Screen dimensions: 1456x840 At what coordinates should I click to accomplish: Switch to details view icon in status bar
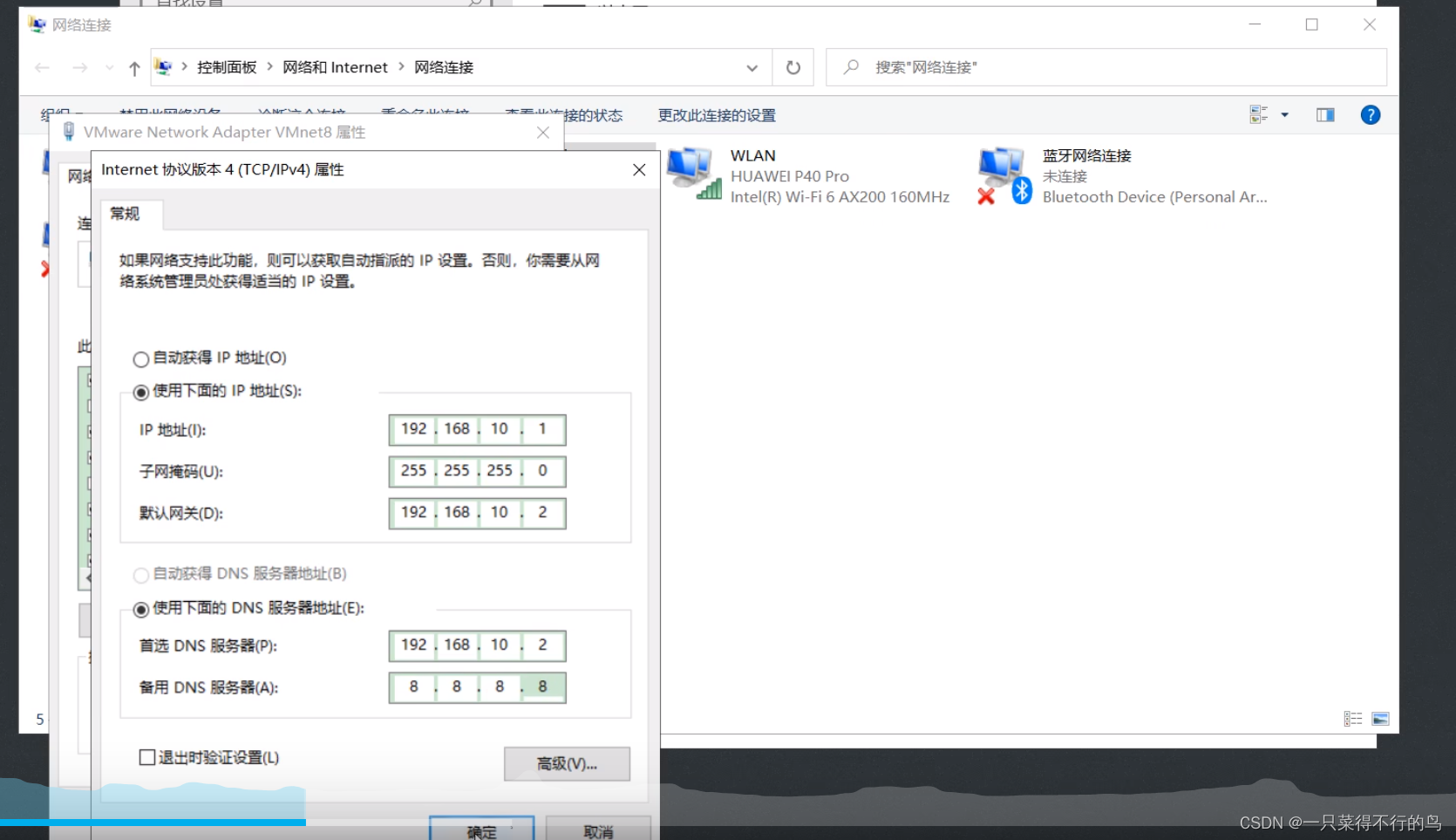coord(1352,719)
